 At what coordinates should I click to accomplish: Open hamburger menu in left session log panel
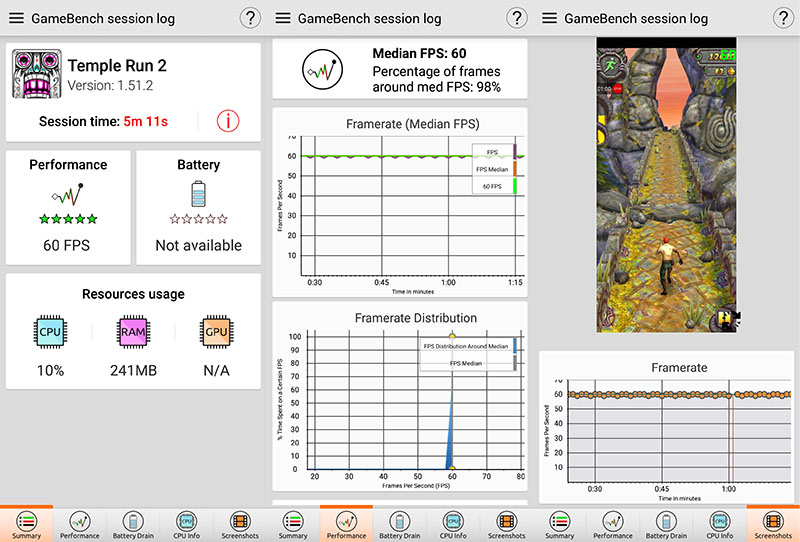click(16, 18)
